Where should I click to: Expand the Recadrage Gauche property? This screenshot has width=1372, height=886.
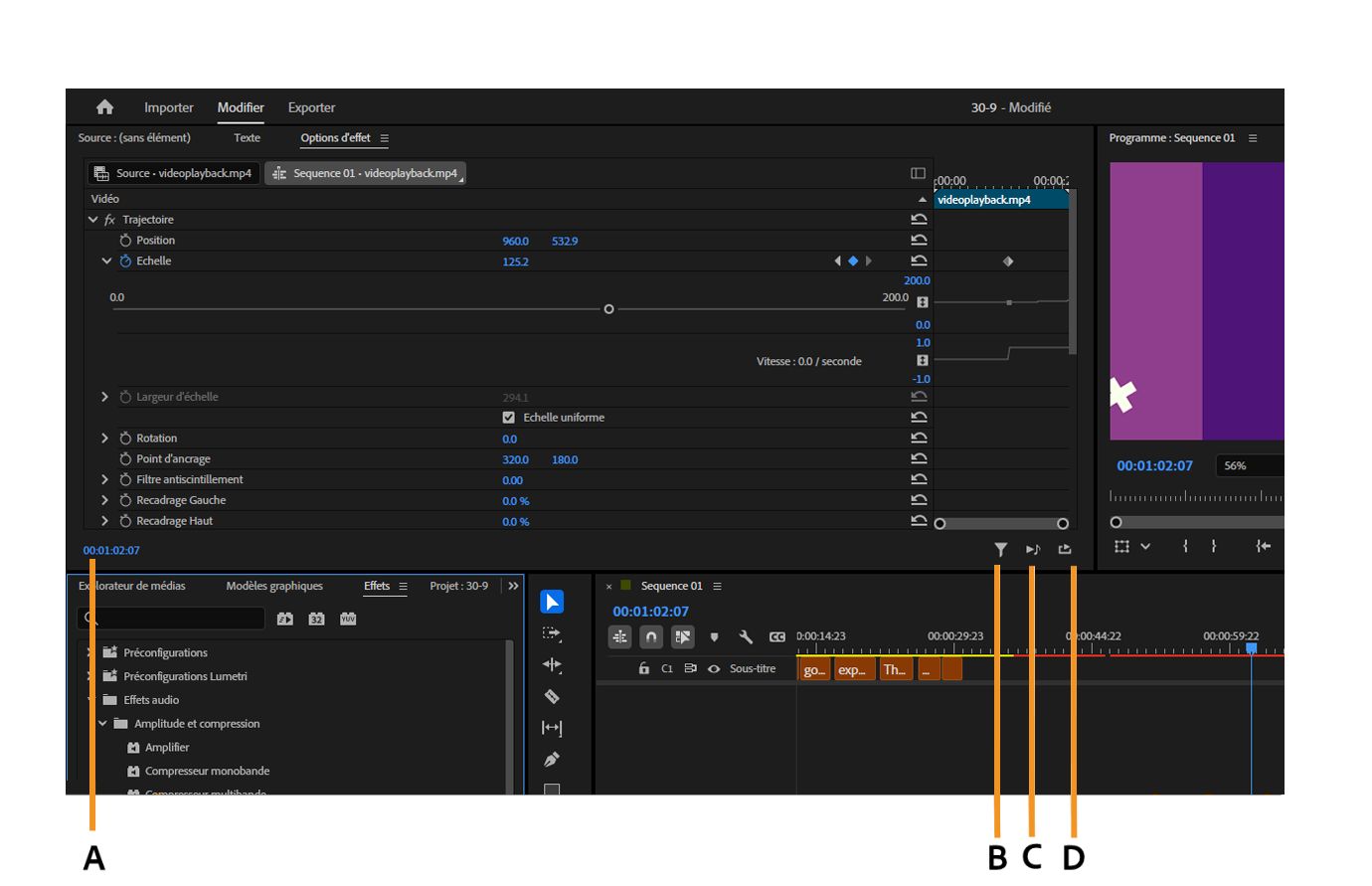[105, 500]
